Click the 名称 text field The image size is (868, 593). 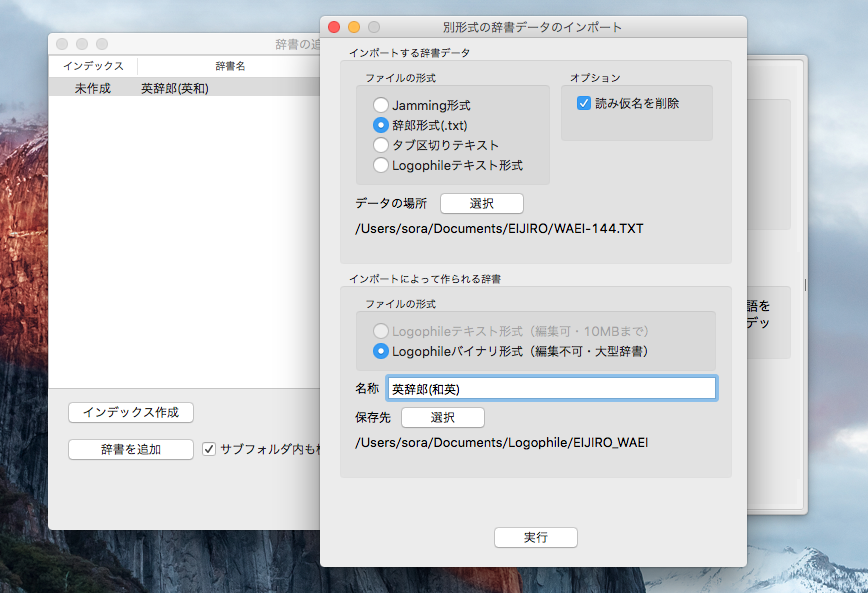(x=551, y=389)
